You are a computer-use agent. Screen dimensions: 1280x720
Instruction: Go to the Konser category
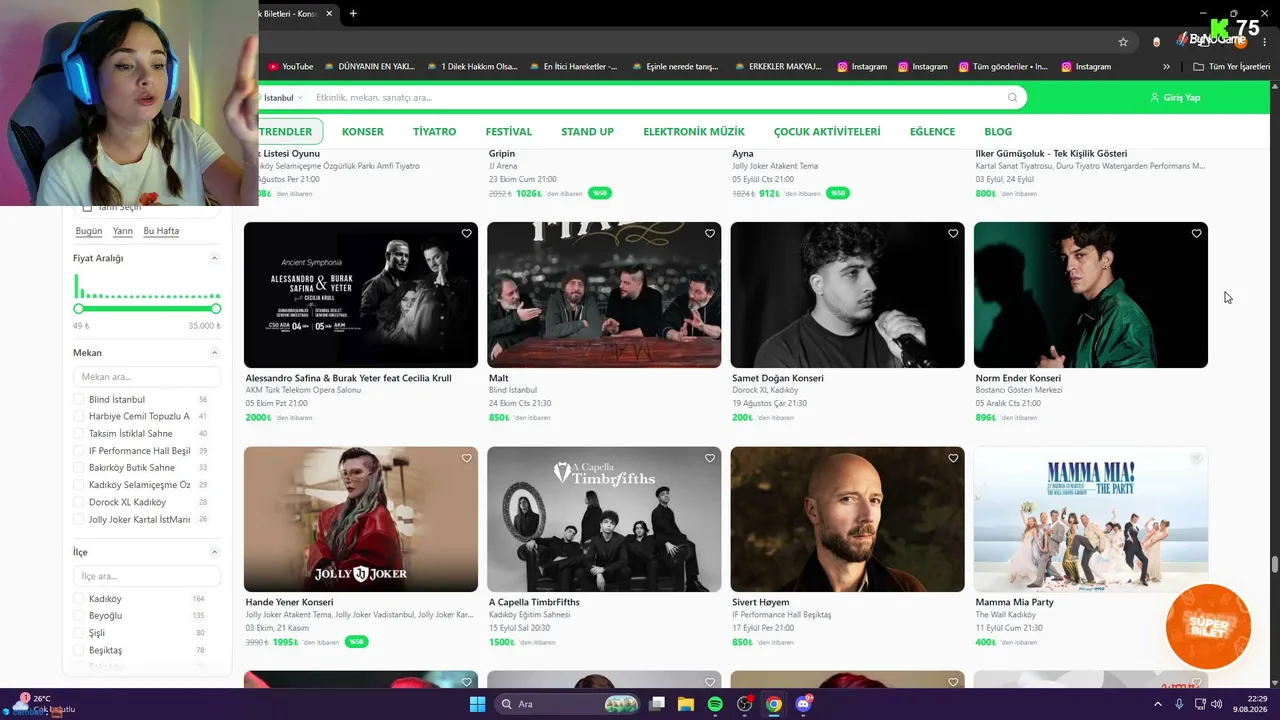[x=363, y=132]
